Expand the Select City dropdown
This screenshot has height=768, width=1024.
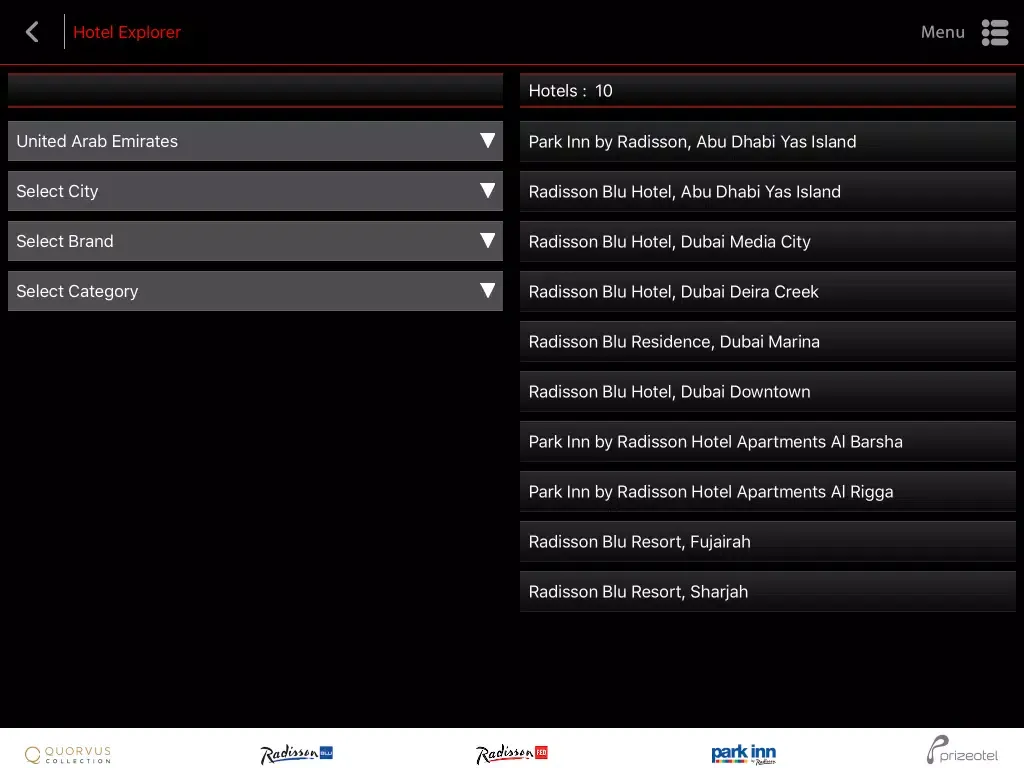[255, 191]
